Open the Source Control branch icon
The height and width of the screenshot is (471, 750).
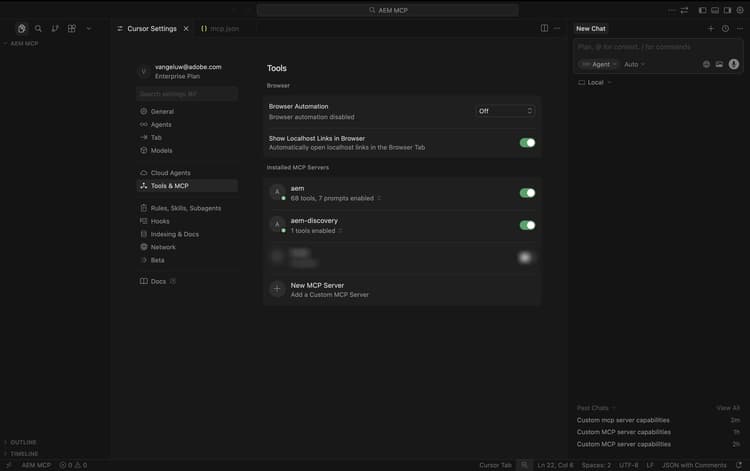(x=55, y=29)
